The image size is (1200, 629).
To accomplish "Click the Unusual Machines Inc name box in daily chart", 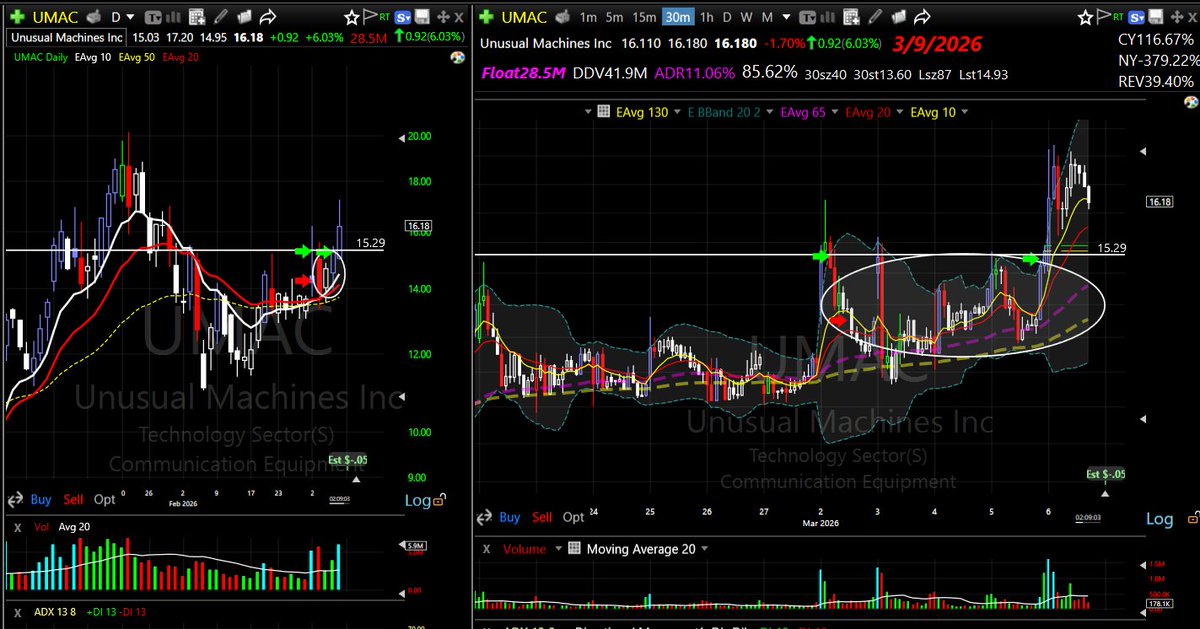I will tap(66, 38).
